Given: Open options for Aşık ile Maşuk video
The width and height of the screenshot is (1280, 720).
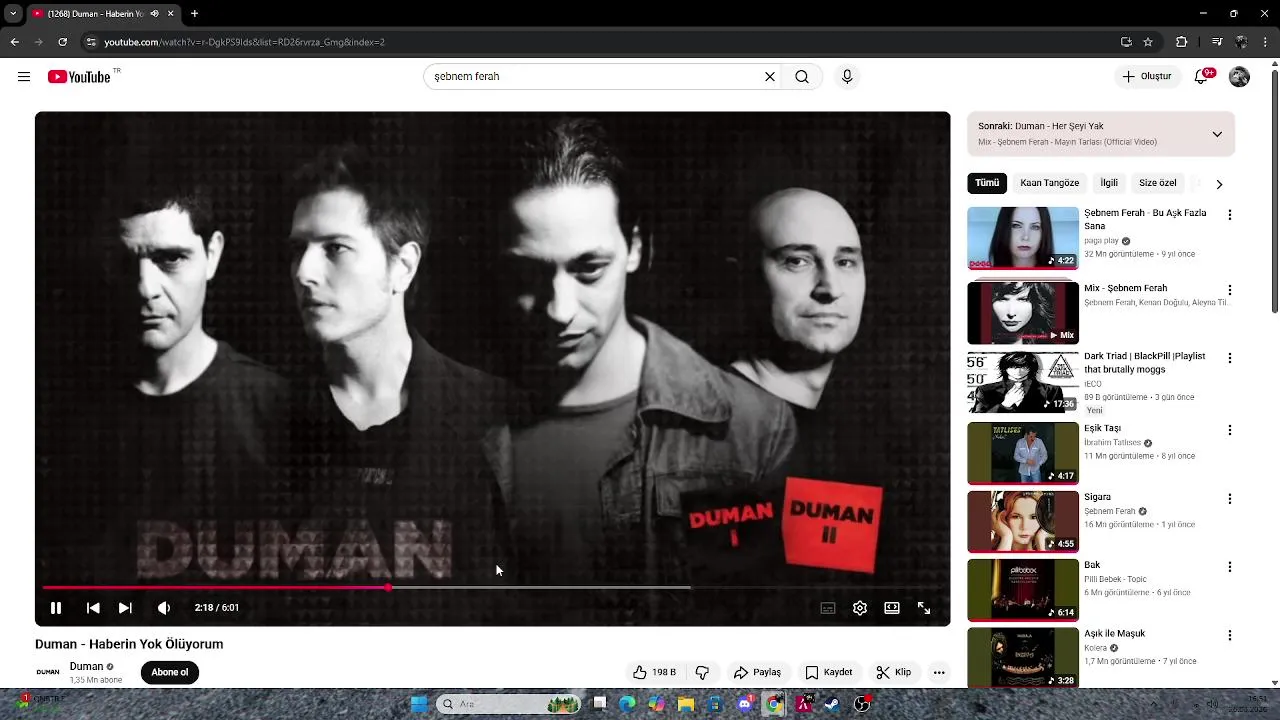Looking at the screenshot, I should (x=1230, y=635).
